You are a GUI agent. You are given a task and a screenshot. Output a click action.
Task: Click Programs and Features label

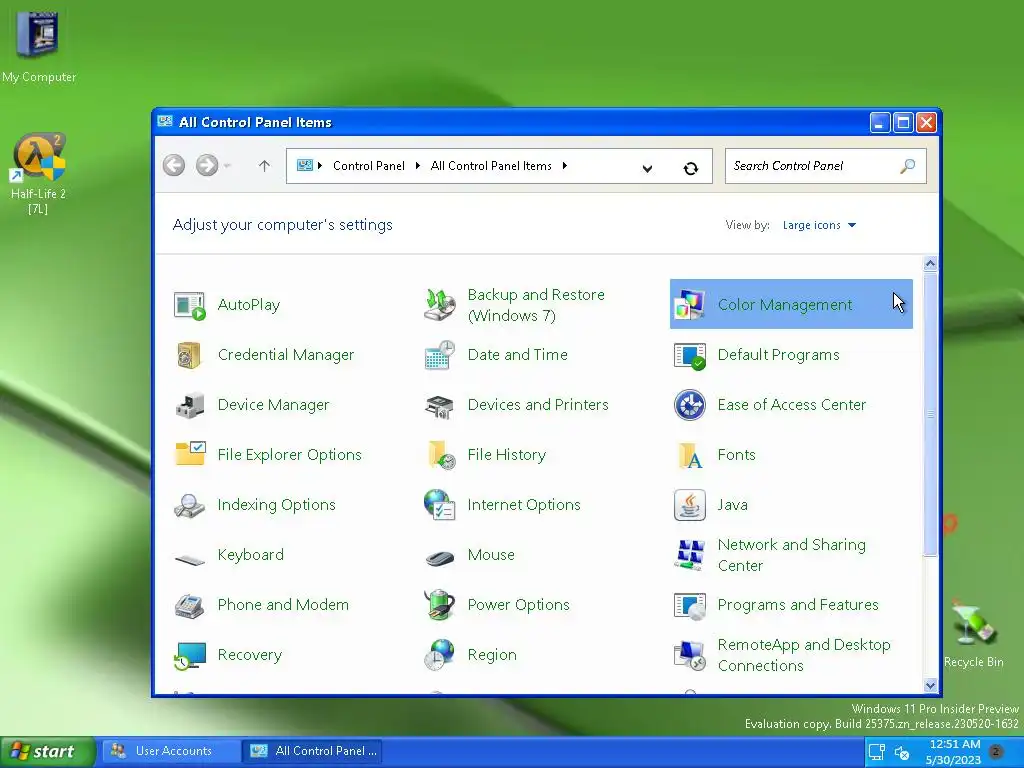[798, 605]
